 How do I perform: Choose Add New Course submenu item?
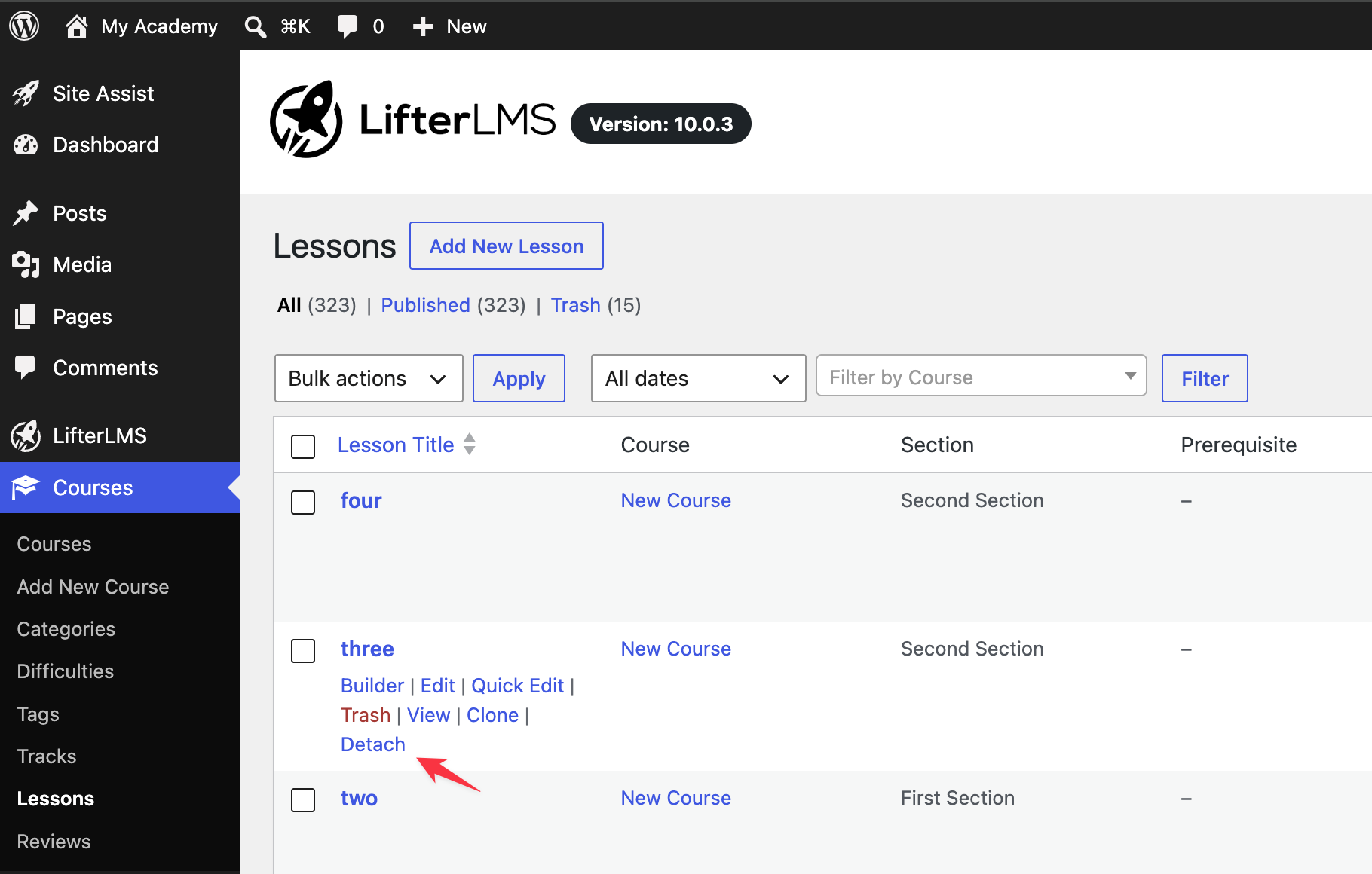click(x=93, y=587)
